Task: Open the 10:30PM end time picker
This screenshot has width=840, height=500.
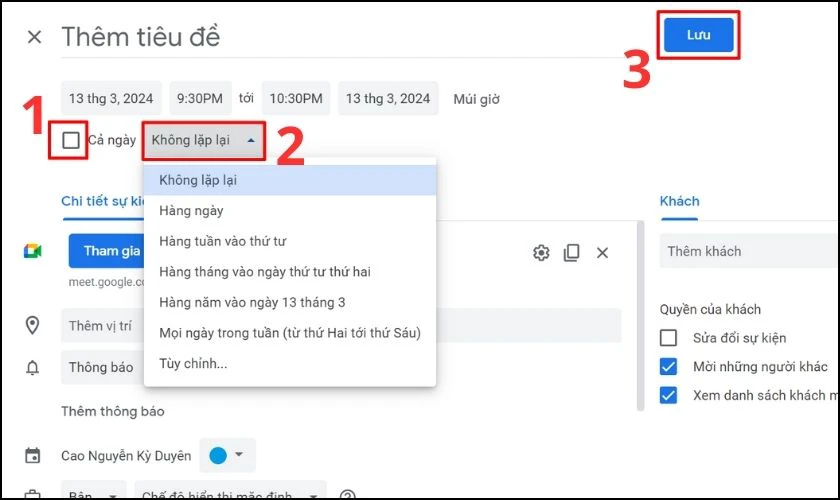Action: coord(296,99)
